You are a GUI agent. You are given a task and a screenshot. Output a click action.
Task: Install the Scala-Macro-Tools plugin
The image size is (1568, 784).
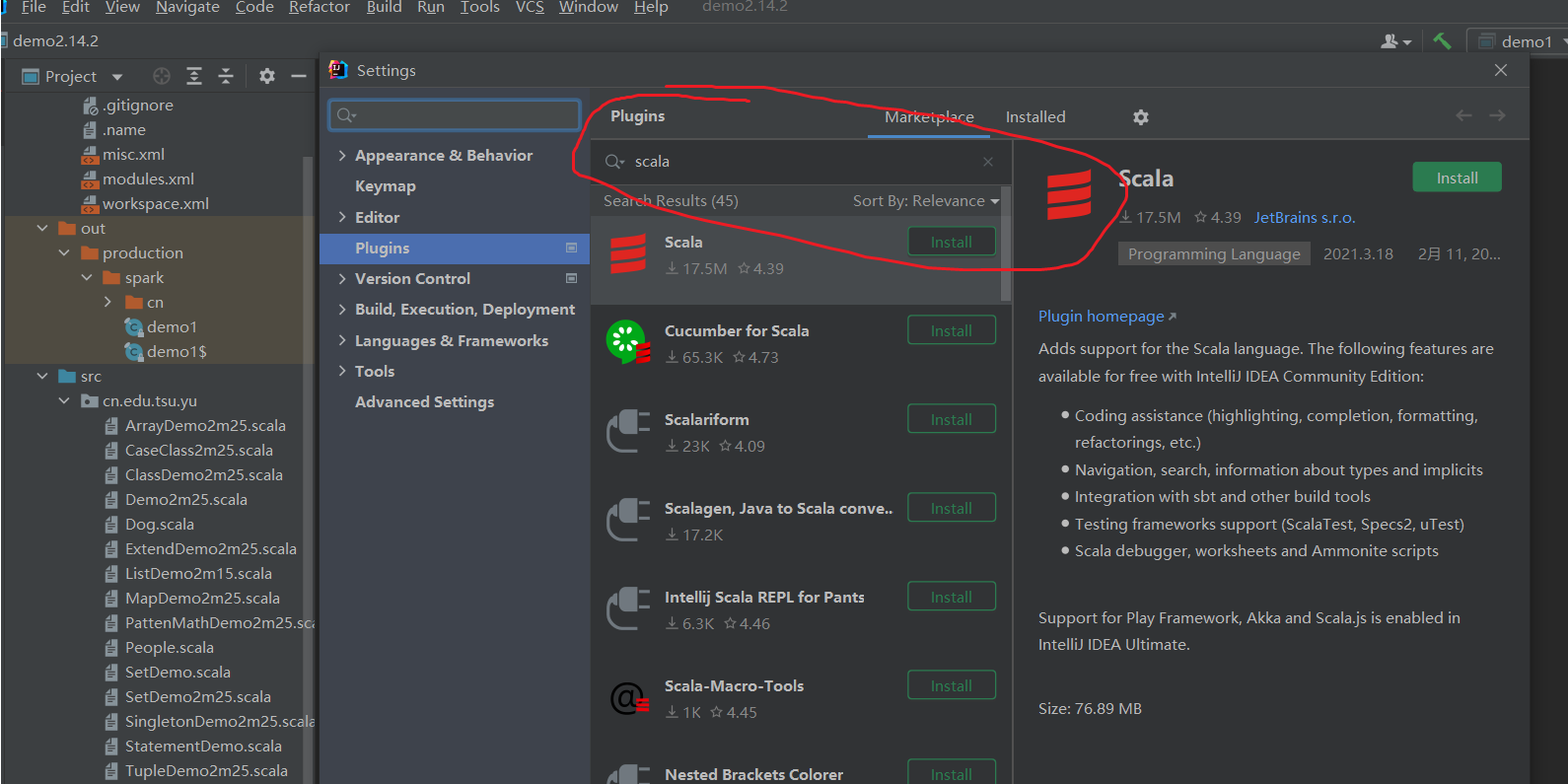click(x=951, y=685)
